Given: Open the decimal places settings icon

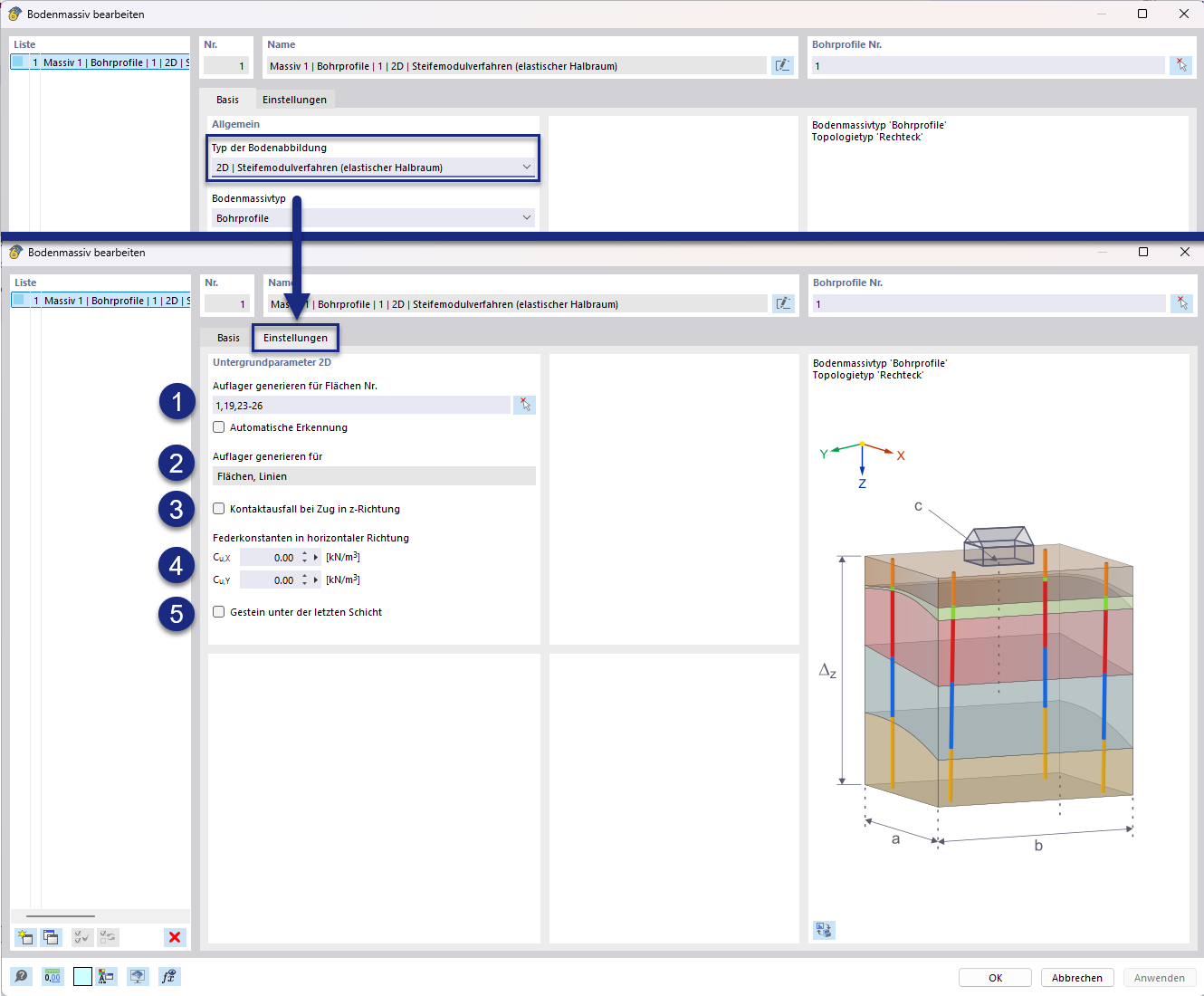Looking at the screenshot, I should point(52,976).
